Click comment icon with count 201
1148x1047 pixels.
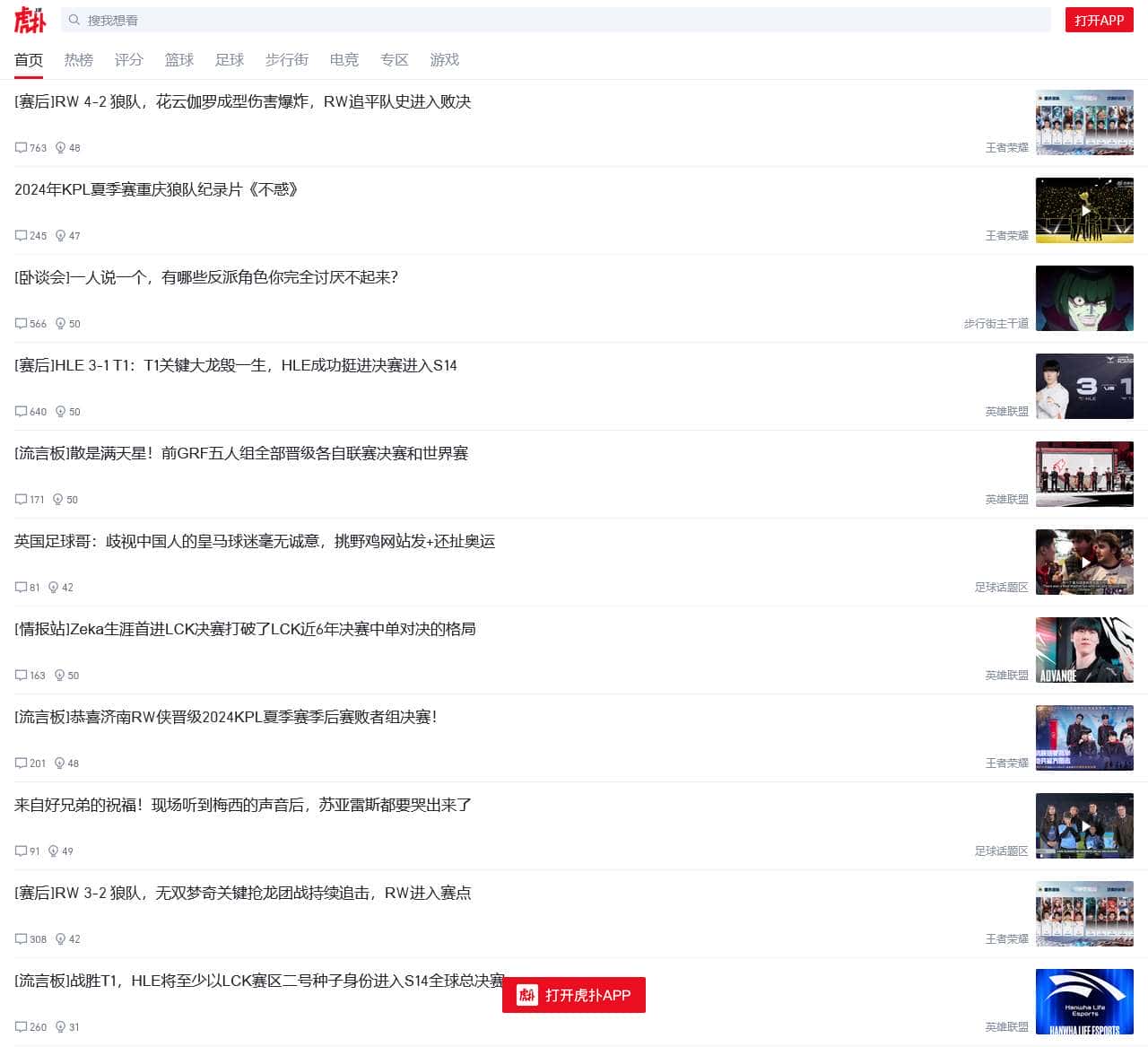(21, 763)
